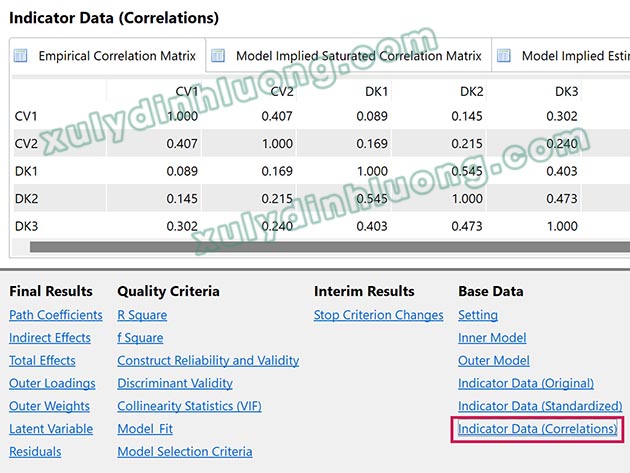Click cell 0.403 in row DK3
Screen dimensions: 630x473
click(372, 226)
